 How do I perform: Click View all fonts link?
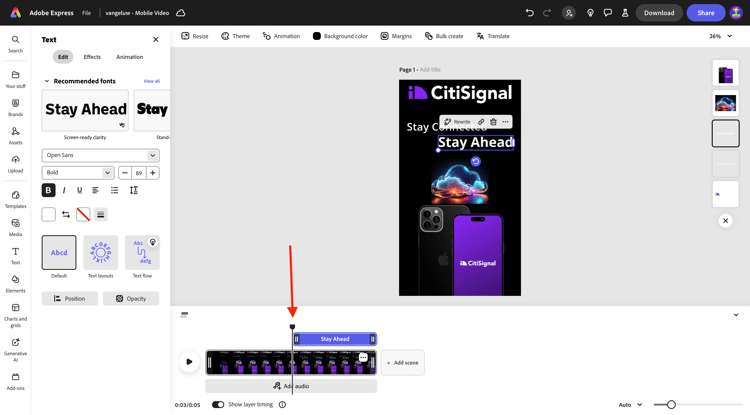coord(152,81)
